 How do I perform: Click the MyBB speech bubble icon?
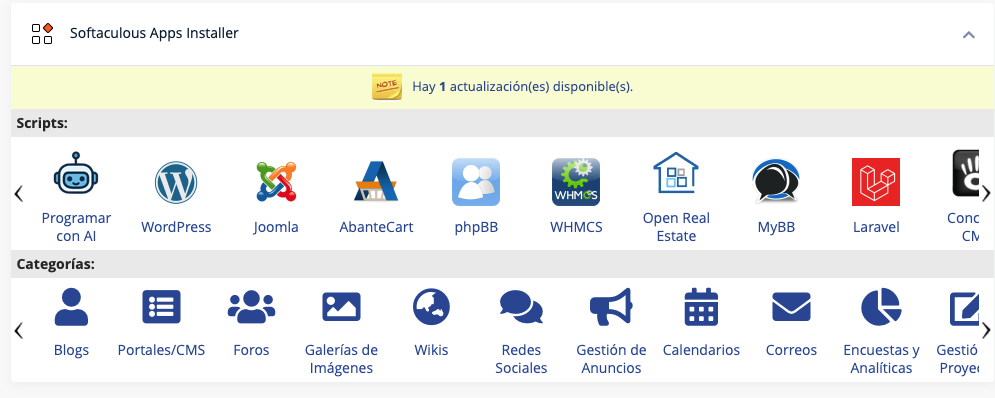tap(775, 181)
